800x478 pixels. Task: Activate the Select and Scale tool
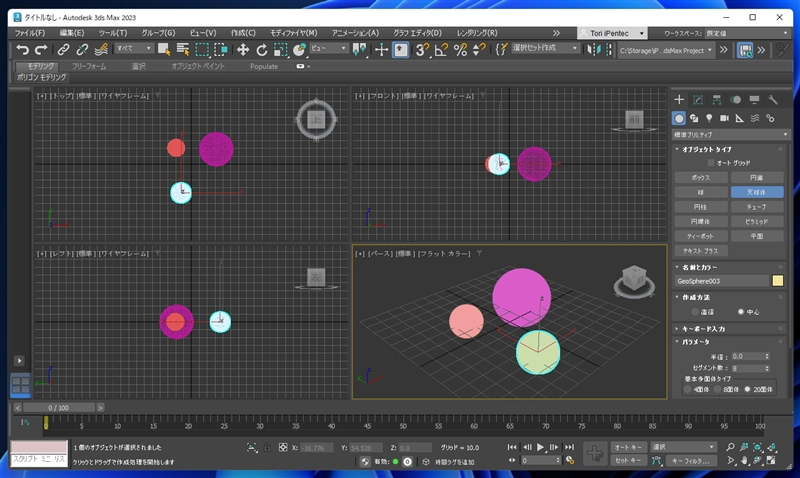[x=280, y=49]
